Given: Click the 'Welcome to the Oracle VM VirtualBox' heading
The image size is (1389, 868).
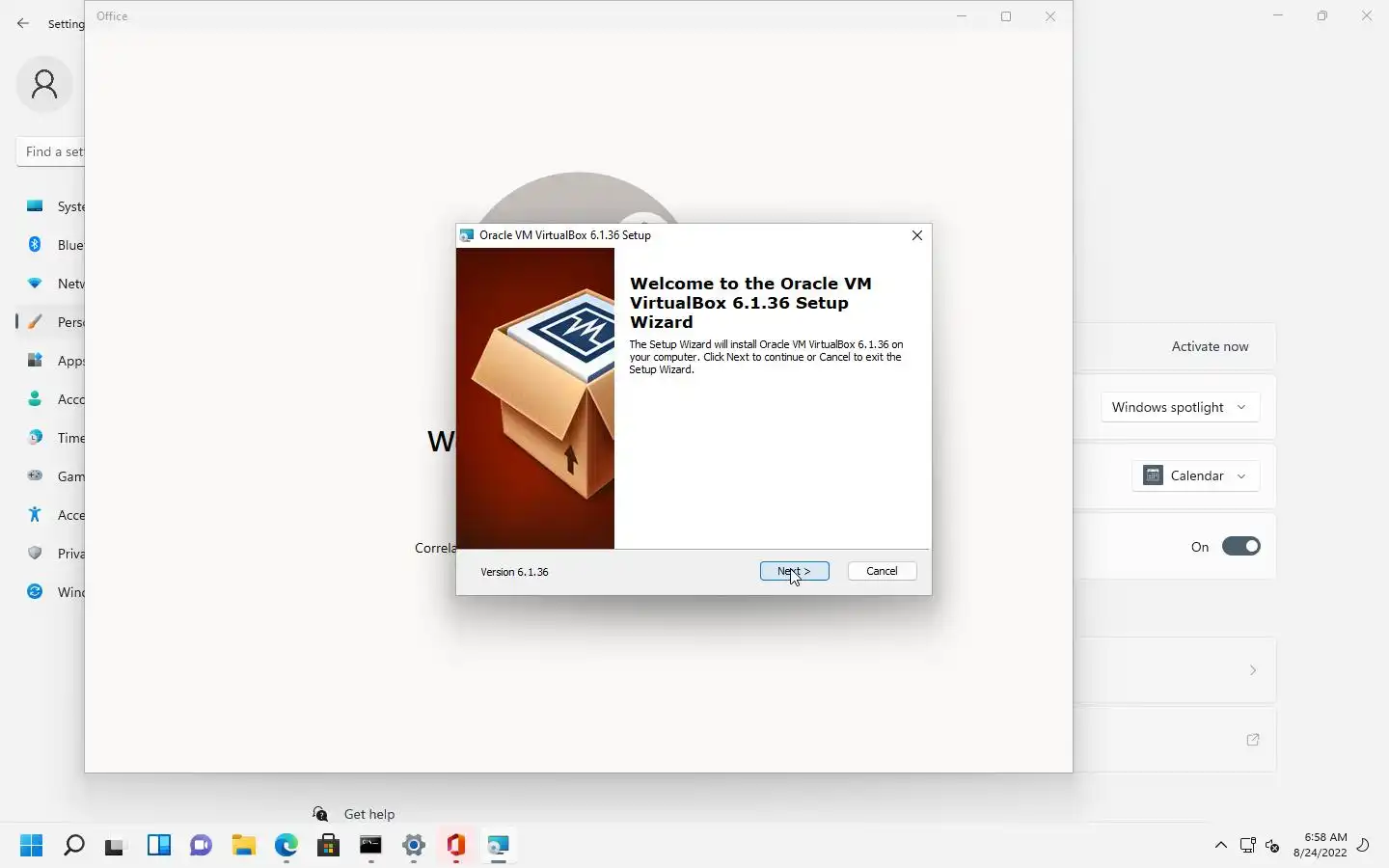Looking at the screenshot, I should (x=750, y=303).
